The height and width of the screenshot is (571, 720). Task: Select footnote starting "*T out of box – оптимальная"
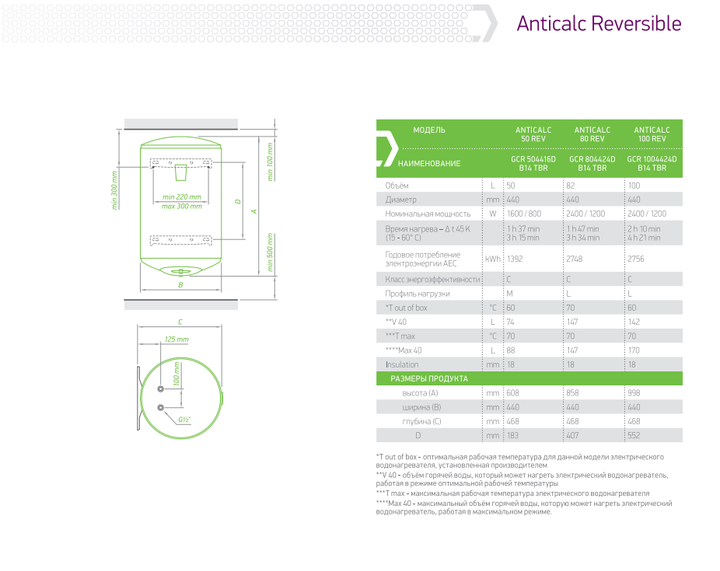pos(520,461)
